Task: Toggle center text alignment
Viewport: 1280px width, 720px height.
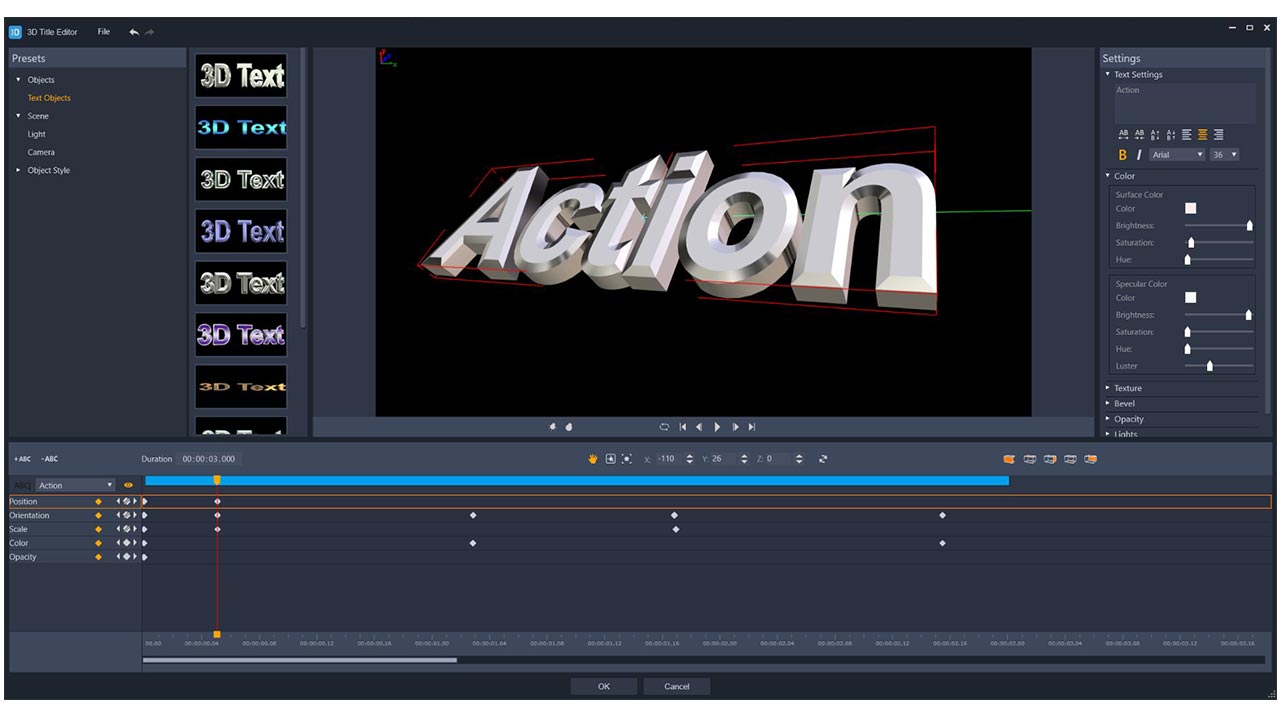Action: [1202, 134]
